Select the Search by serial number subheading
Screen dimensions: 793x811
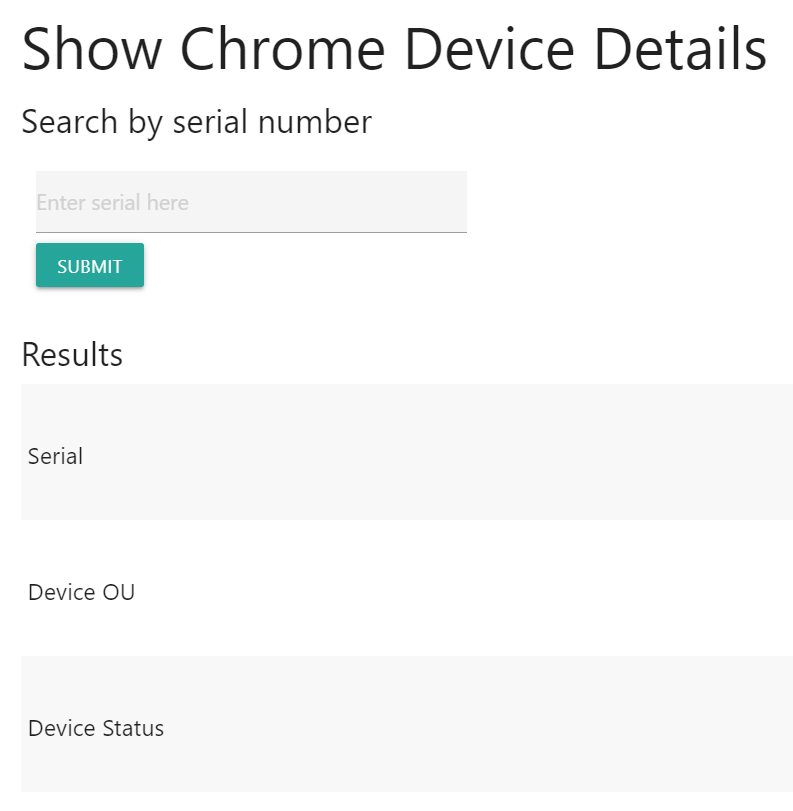point(197,122)
